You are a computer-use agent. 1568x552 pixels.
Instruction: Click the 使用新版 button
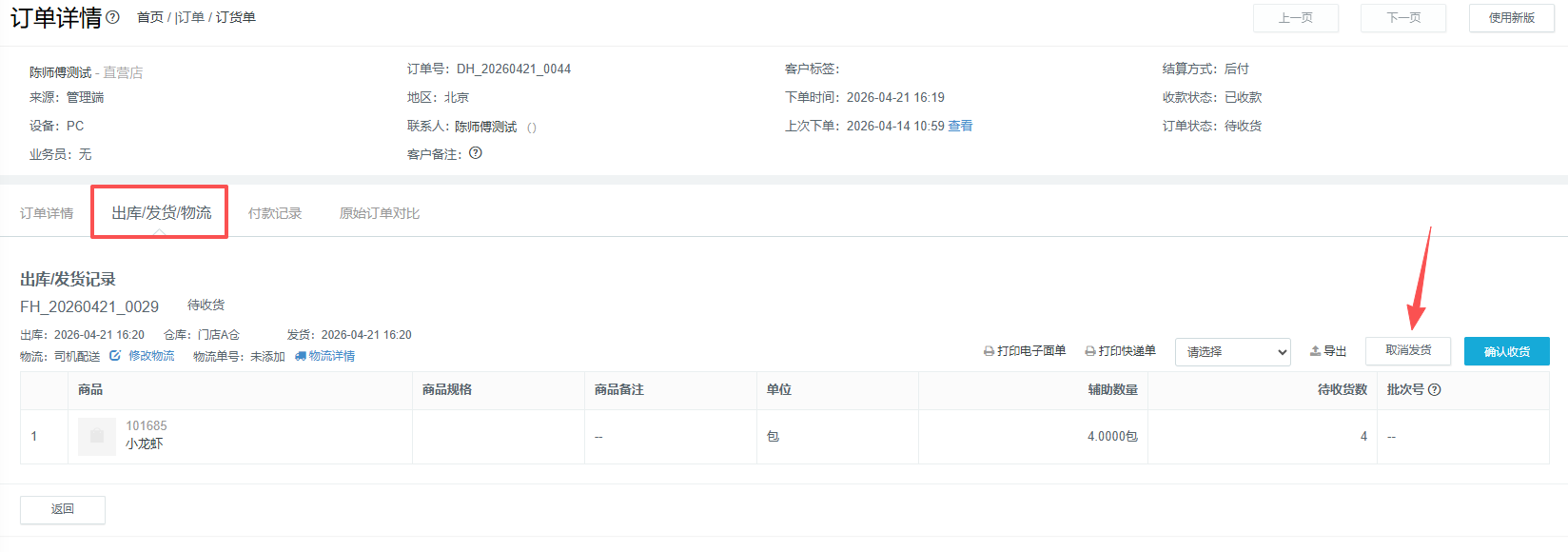(x=1512, y=18)
